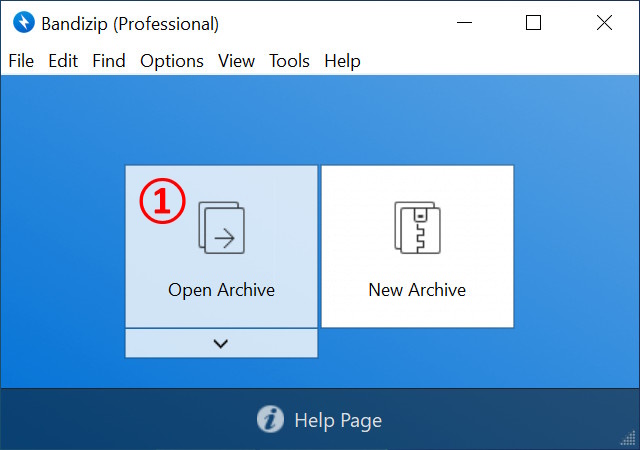
Task: Follow the Help Page link text
Action: (338, 420)
